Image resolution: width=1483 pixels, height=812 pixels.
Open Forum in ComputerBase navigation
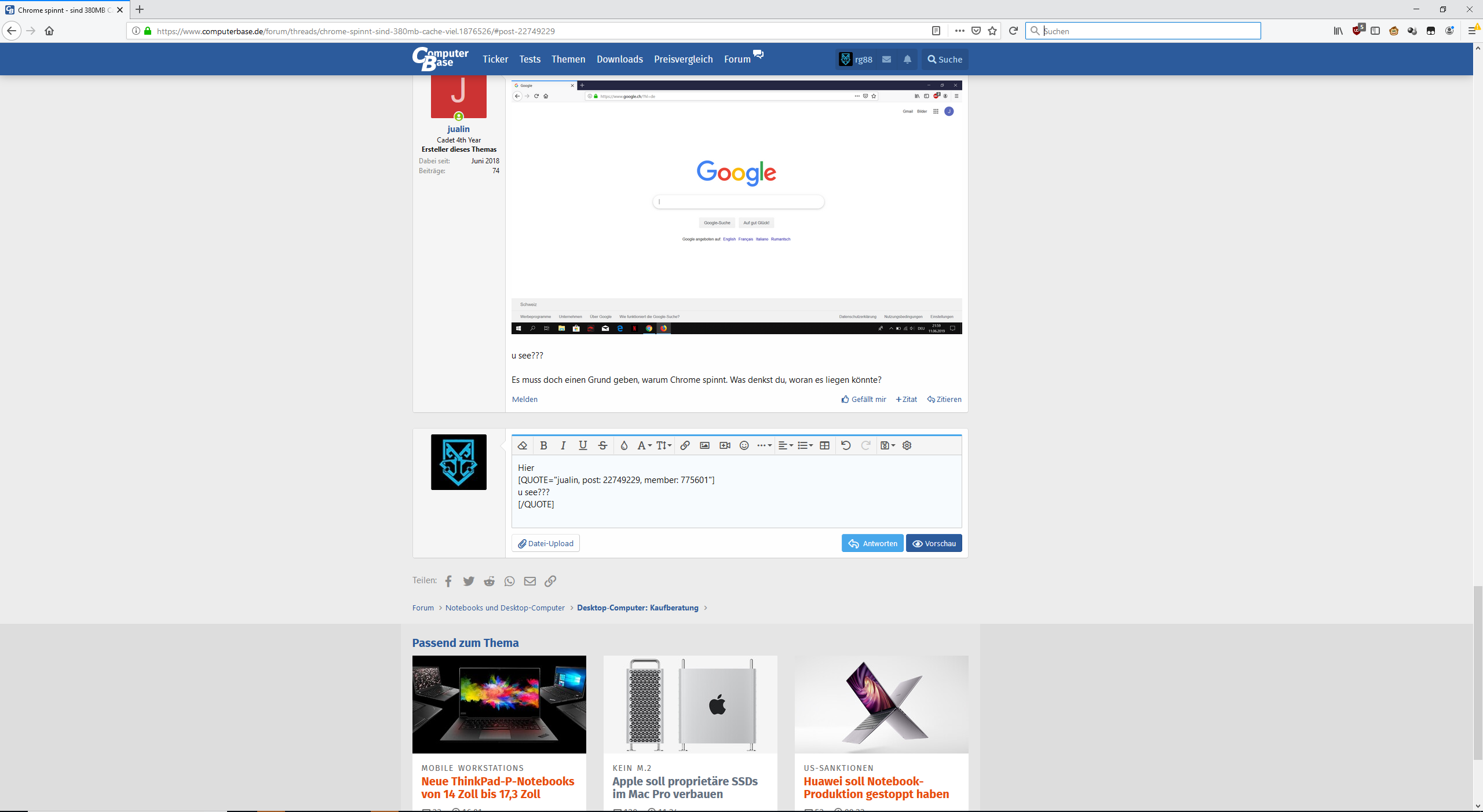point(737,59)
